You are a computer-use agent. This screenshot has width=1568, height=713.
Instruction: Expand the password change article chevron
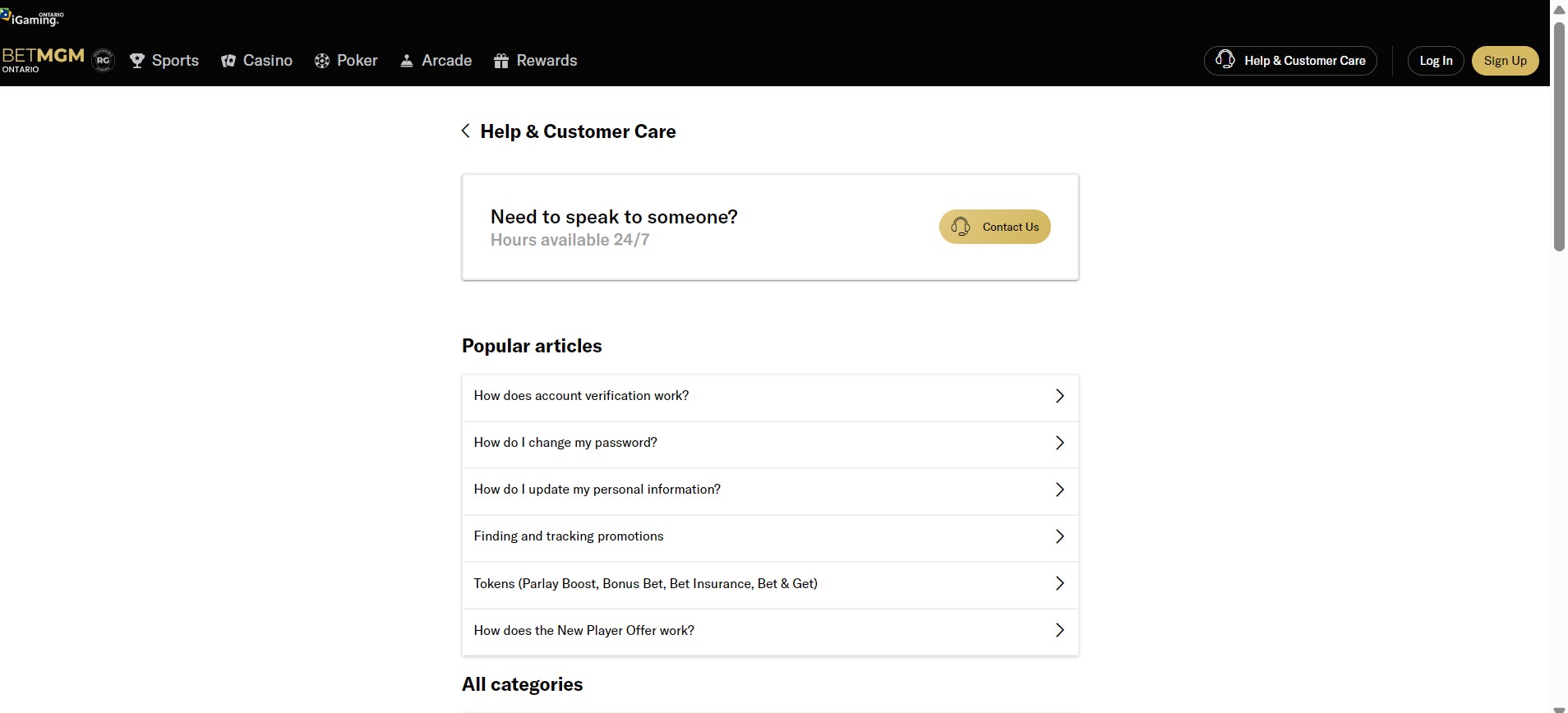(1059, 443)
